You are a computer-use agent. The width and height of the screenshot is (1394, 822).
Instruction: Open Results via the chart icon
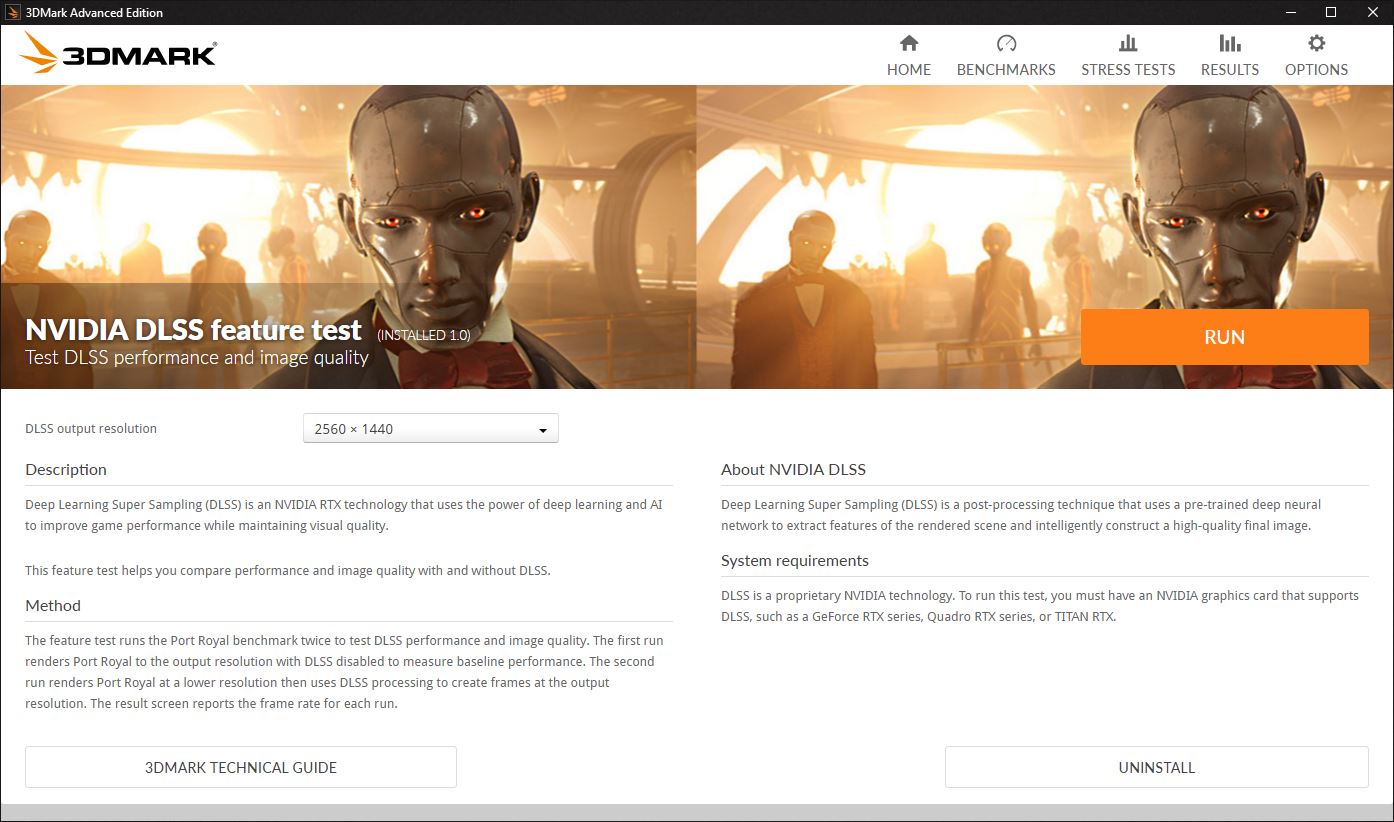point(1229,43)
